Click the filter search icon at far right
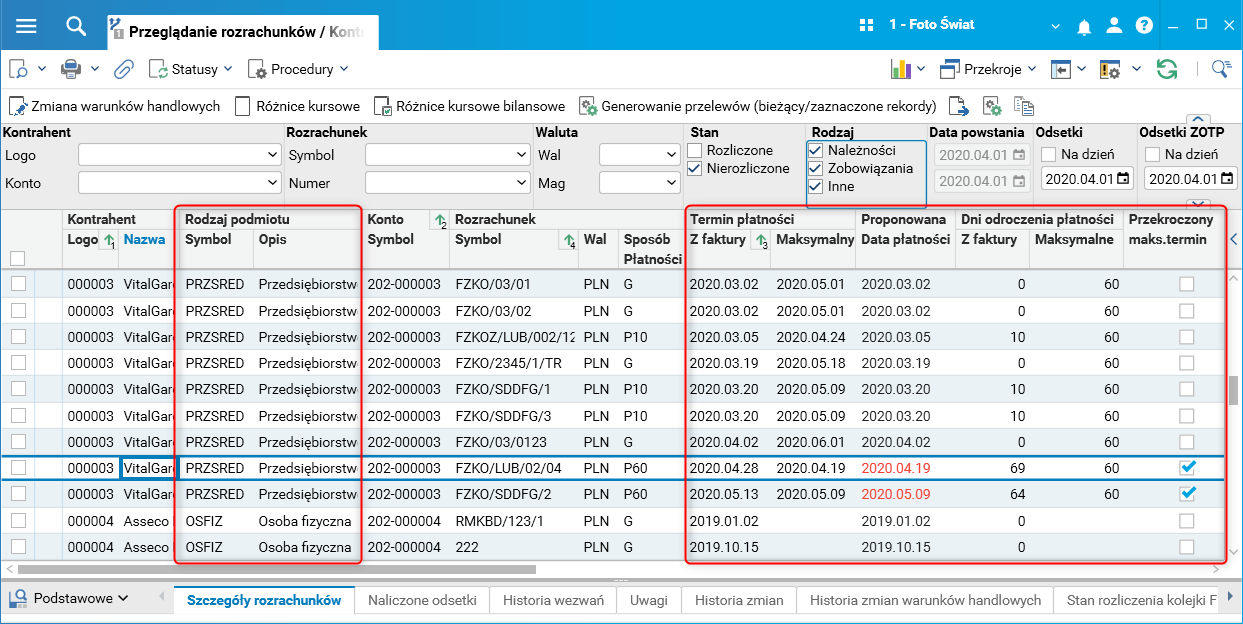The image size is (1243, 624). pos(1220,69)
